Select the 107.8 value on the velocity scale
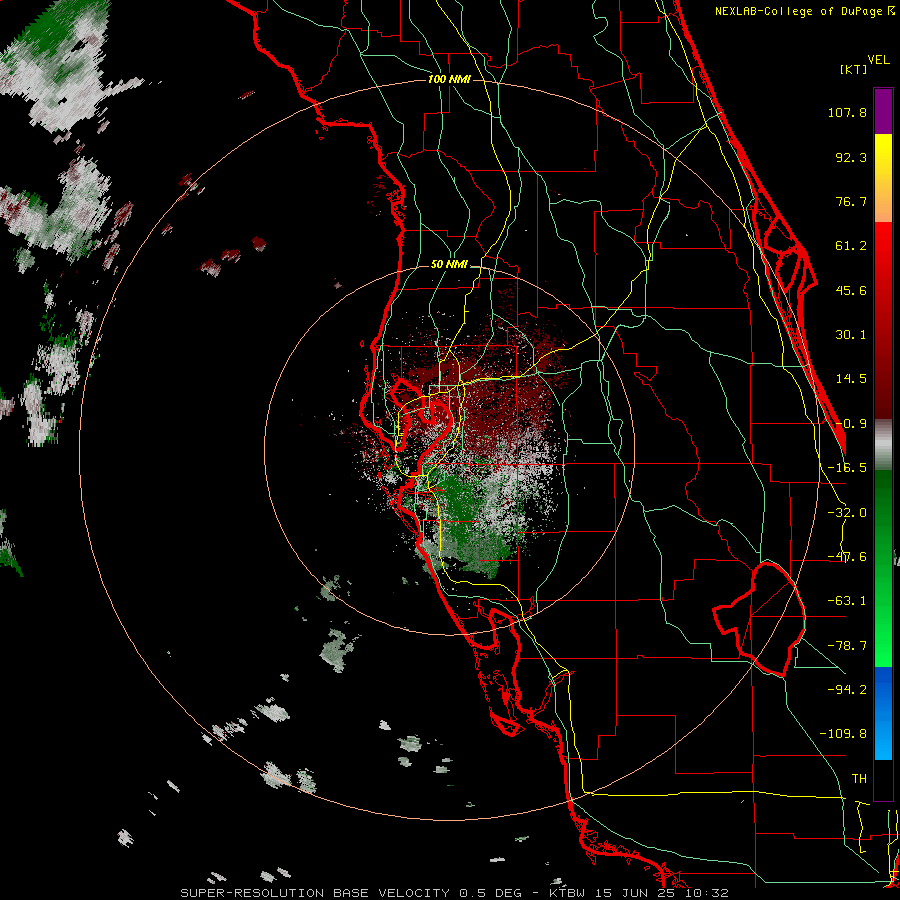Screen dimensions: 900x900 [847, 112]
